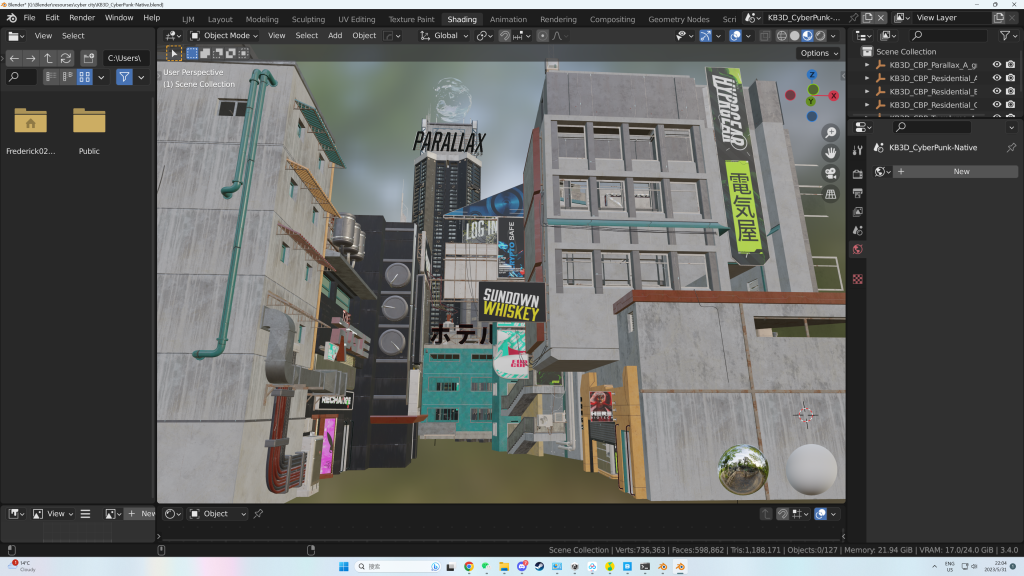Switch to the Layout workspace tab
This screenshot has width=1024, height=576.
220,19
